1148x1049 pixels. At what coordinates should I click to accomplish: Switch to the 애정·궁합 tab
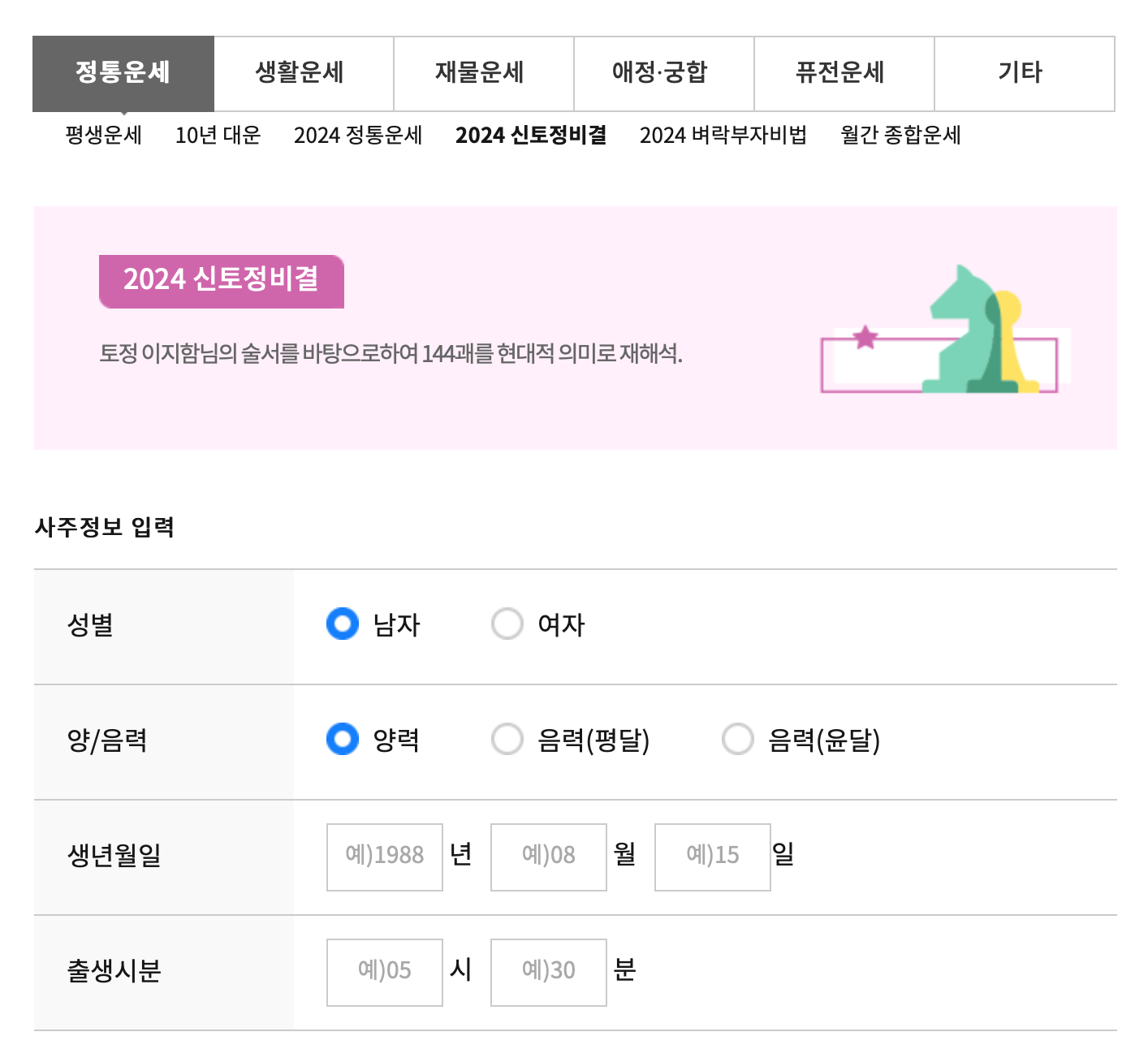663,72
